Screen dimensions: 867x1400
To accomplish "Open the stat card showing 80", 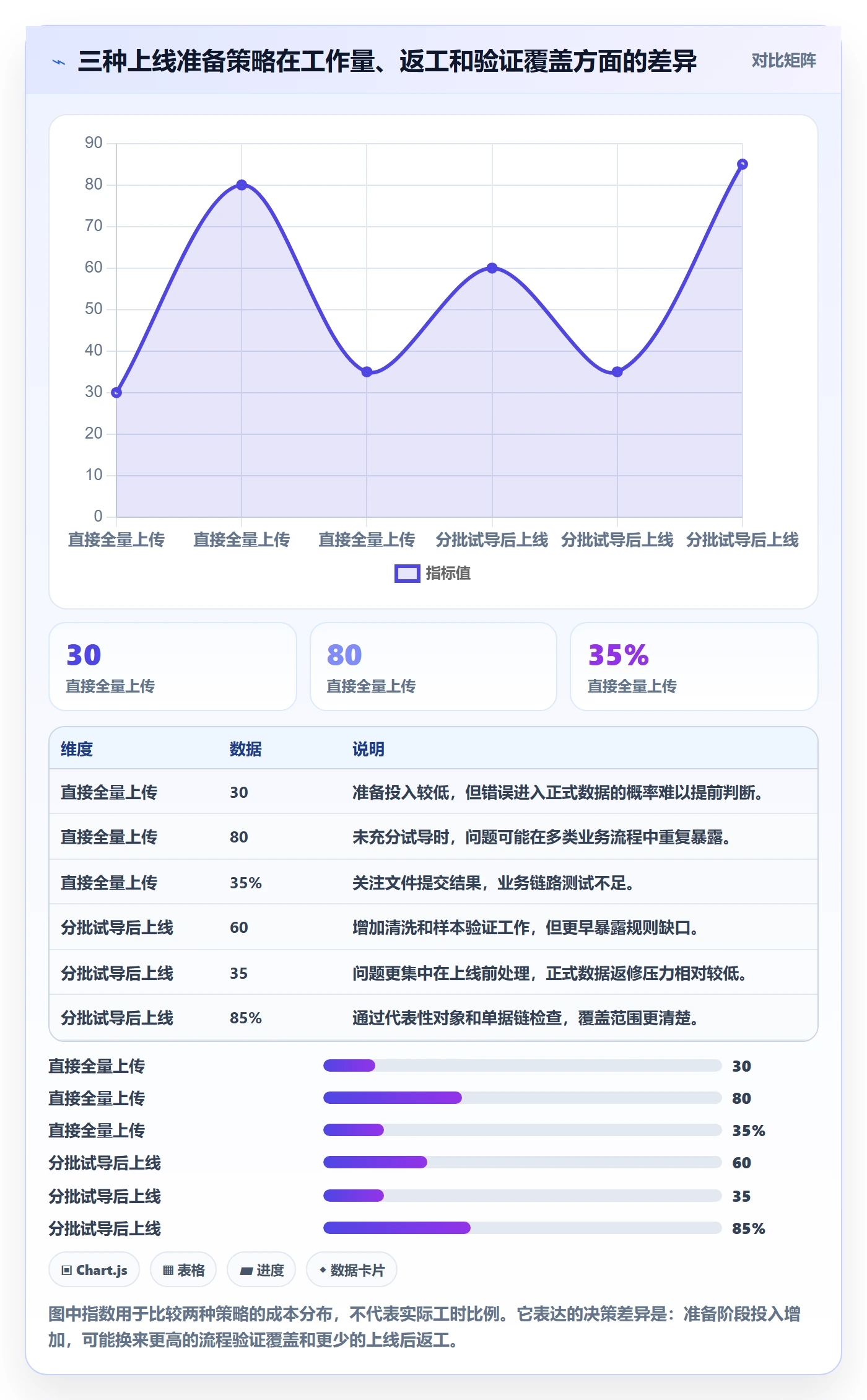I will [434, 667].
